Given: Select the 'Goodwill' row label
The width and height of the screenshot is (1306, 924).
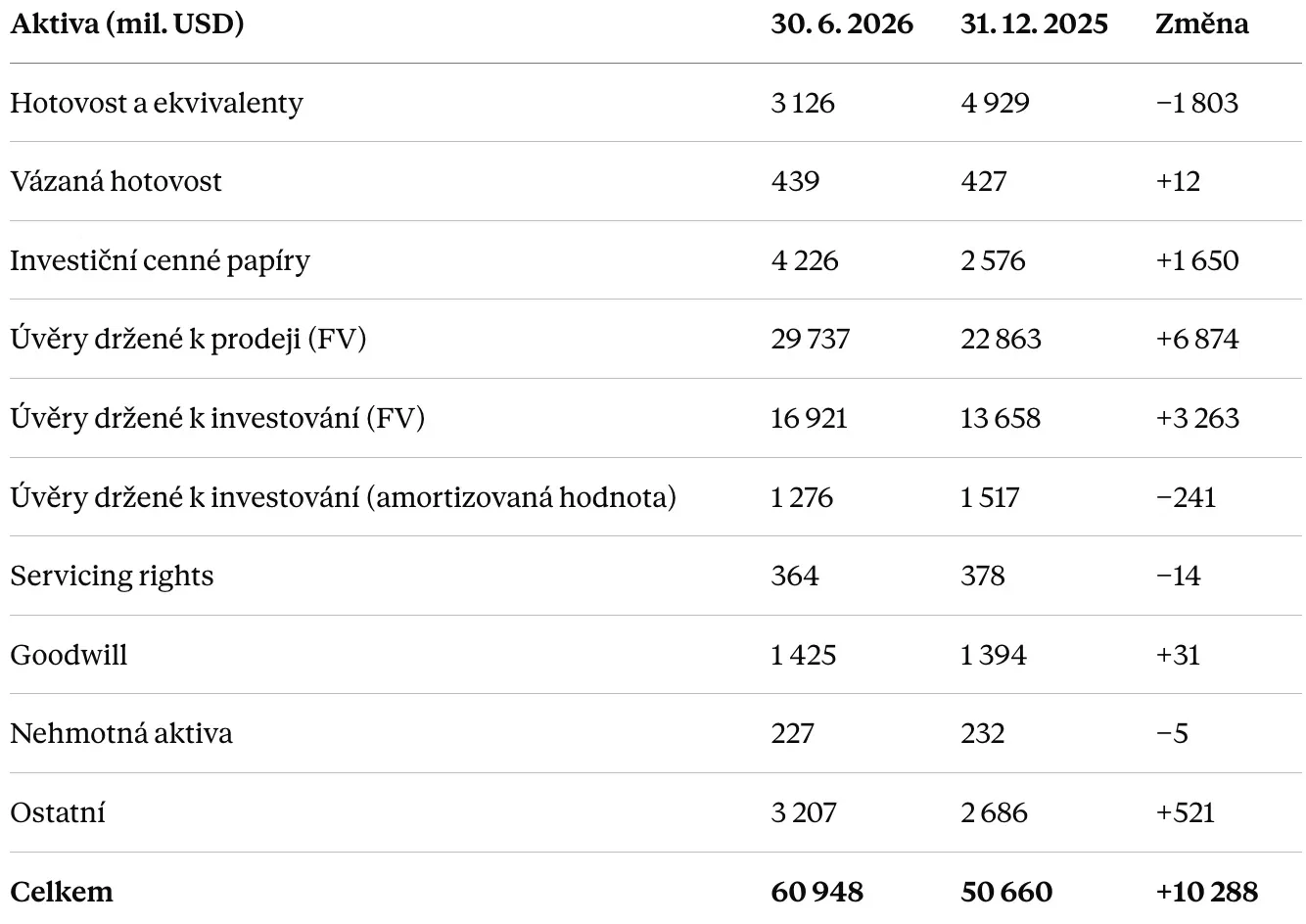Looking at the screenshot, I should pyautogui.click(x=69, y=655).
